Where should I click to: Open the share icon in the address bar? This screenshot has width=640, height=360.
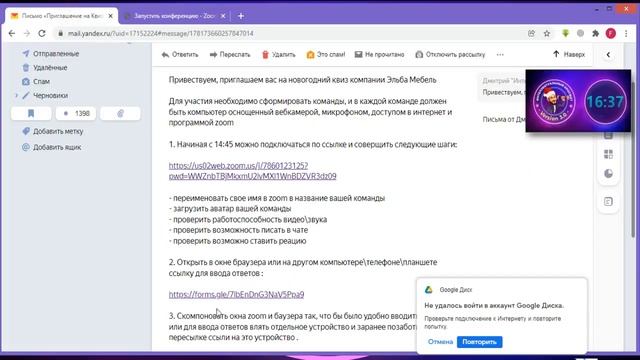531,33
